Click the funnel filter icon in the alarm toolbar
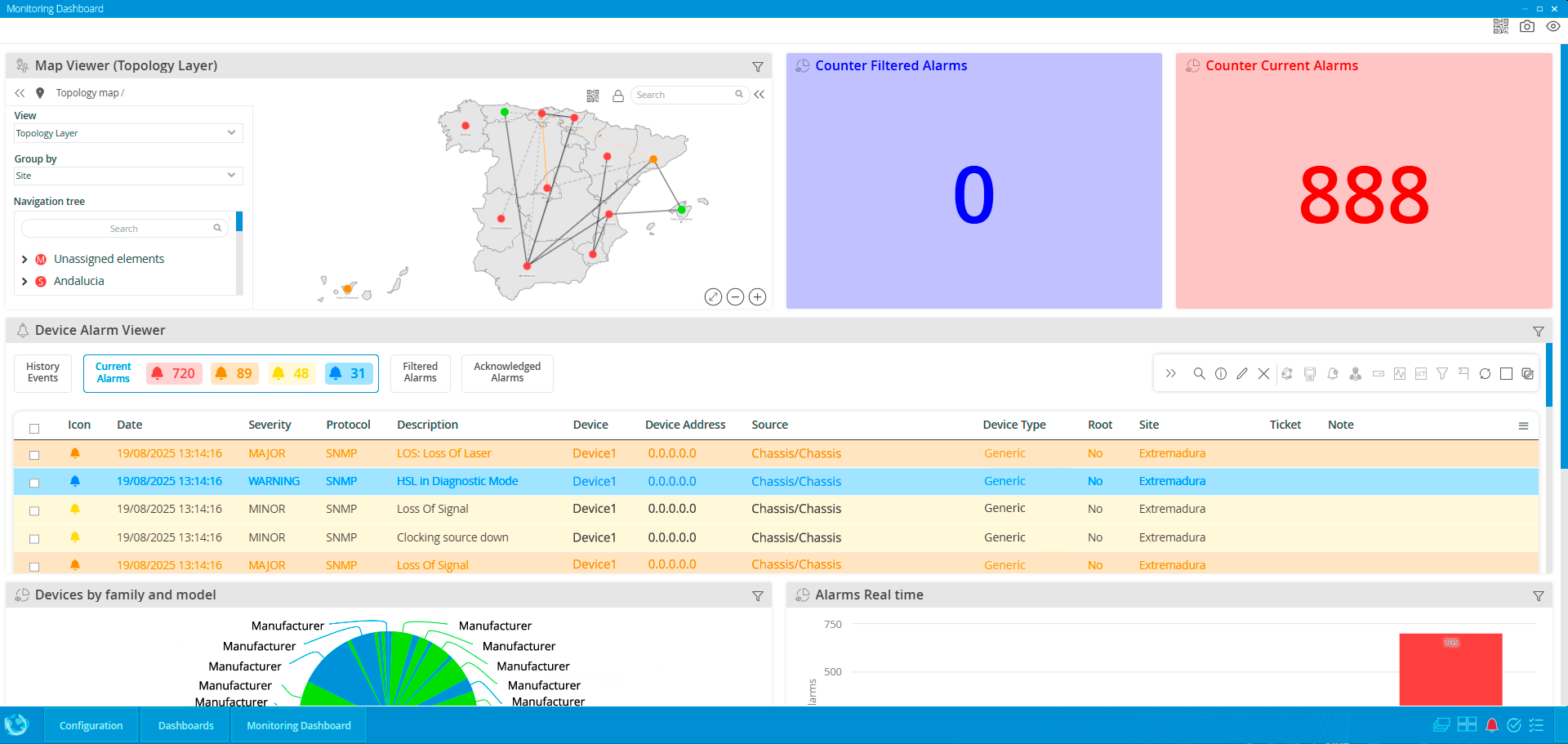The height and width of the screenshot is (744, 1568). pos(1442,374)
